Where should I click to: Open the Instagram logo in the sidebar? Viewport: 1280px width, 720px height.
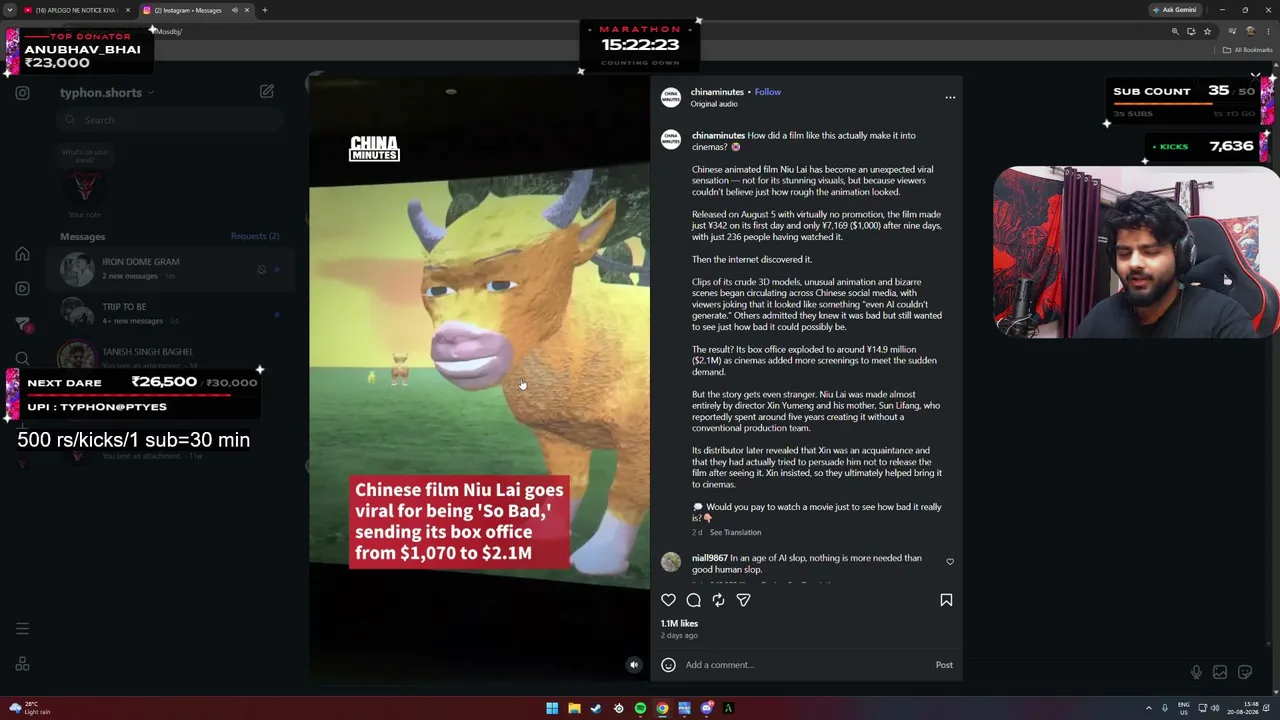22,93
